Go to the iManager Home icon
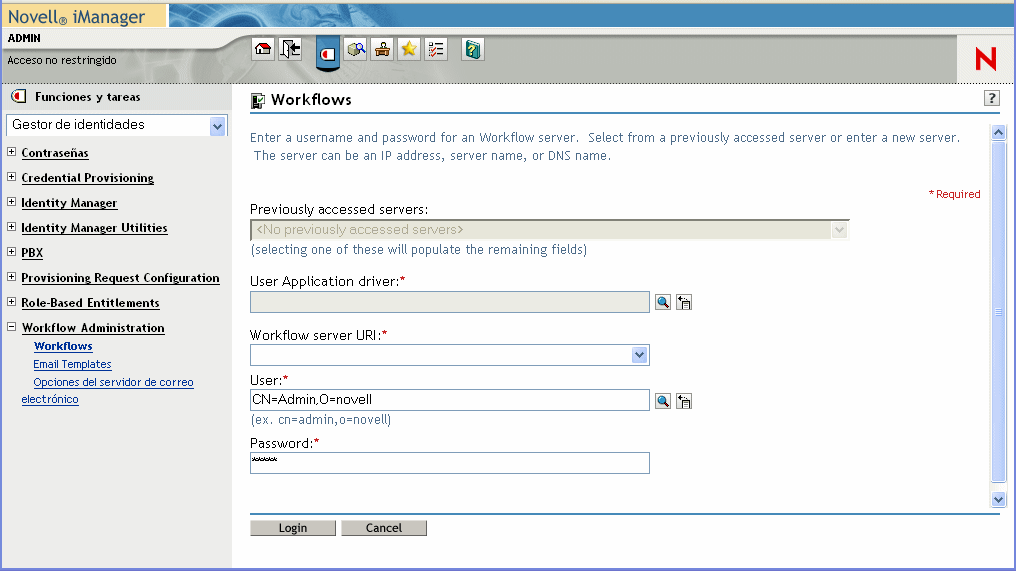The image size is (1016, 571). click(x=263, y=49)
